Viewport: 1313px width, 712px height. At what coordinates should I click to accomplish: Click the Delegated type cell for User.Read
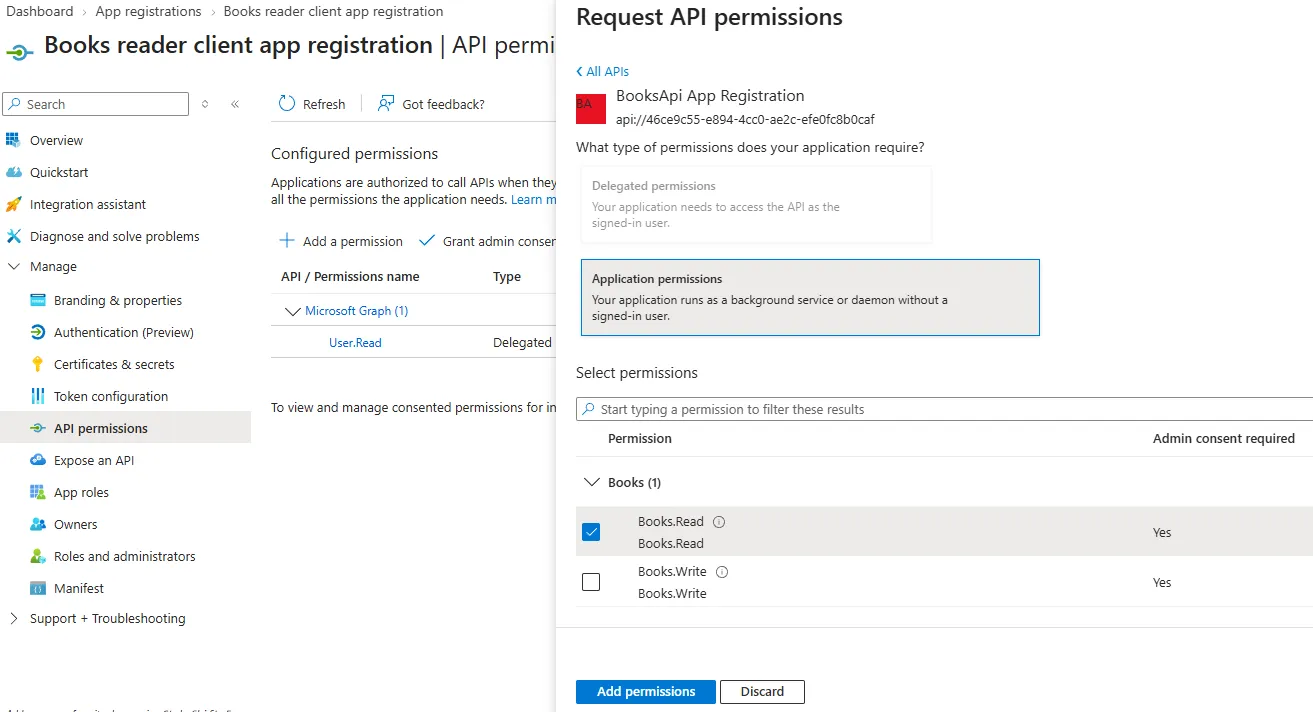point(522,343)
